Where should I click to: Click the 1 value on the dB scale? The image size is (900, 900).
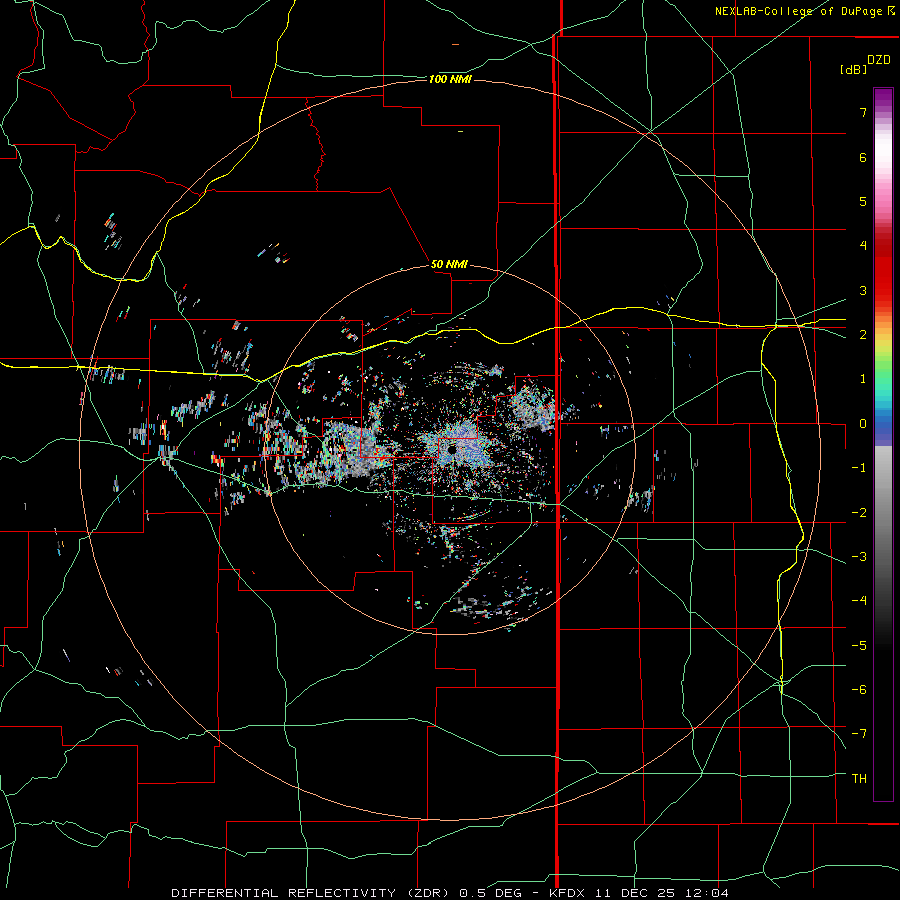coord(863,379)
